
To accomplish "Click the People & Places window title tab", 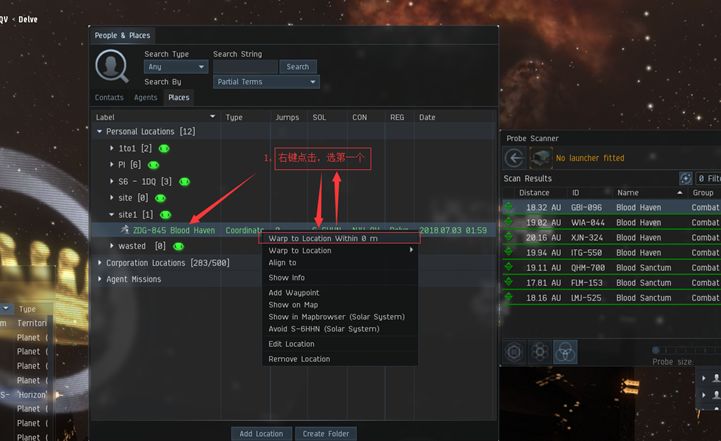I will [122, 35].
